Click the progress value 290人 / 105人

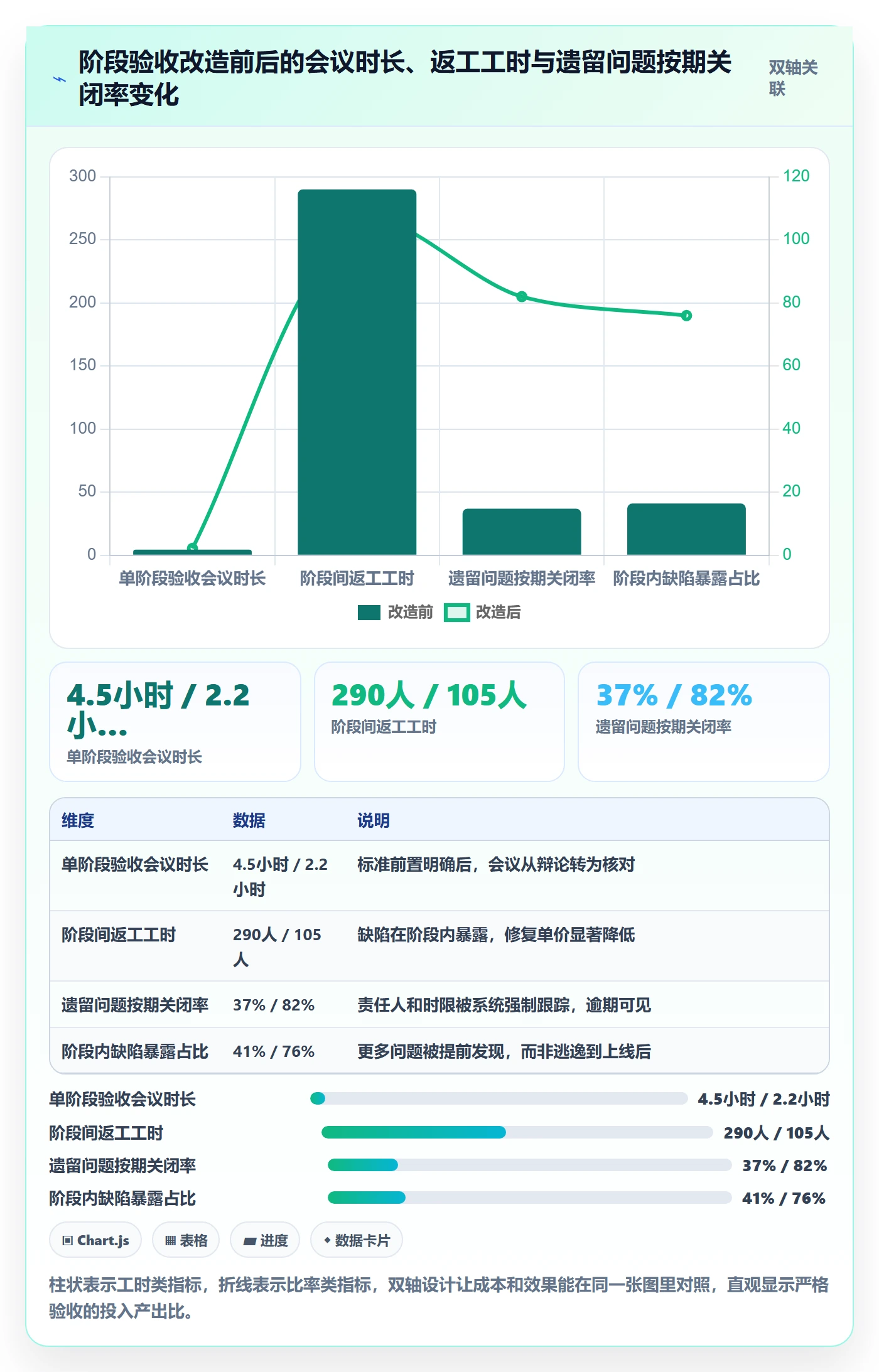coord(777,1133)
